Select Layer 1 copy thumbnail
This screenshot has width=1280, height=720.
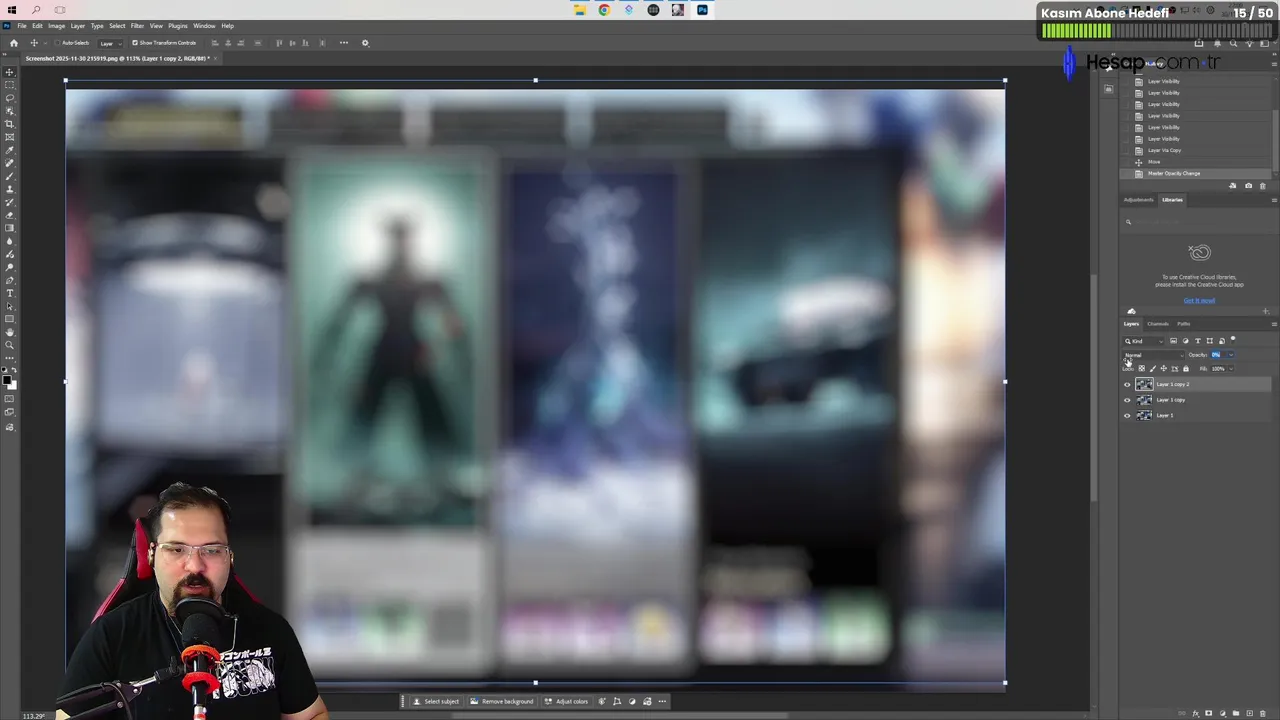tap(1144, 400)
